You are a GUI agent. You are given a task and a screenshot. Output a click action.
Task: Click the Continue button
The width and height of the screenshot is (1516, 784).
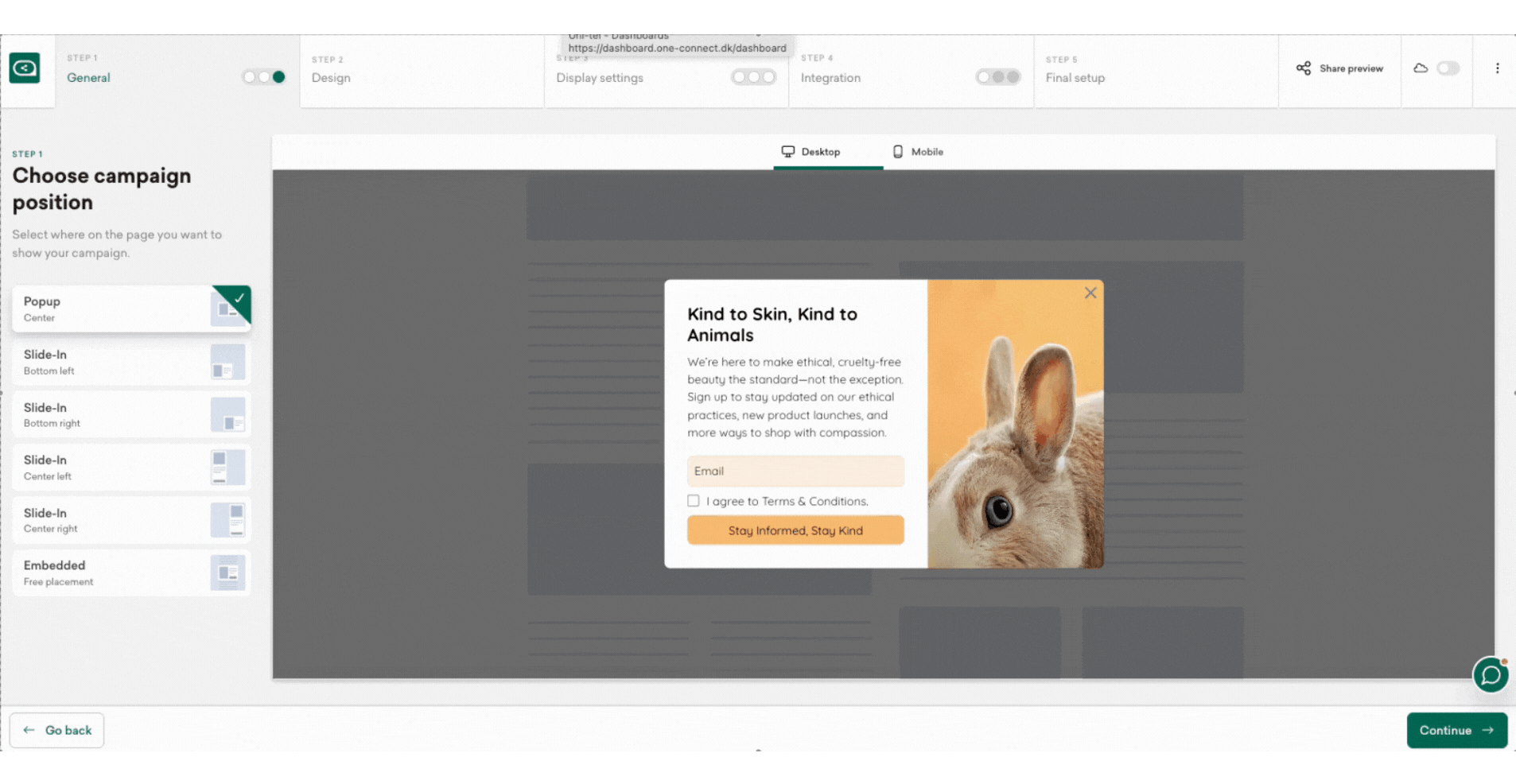click(x=1456, y=730)
